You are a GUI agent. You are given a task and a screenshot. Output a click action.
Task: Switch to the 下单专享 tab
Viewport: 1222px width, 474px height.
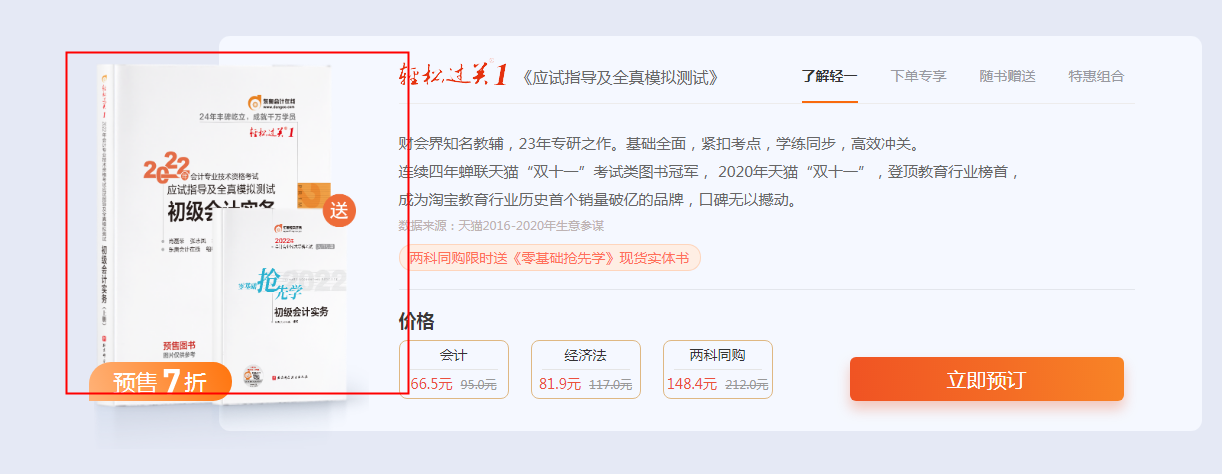(x=918, y=76)
